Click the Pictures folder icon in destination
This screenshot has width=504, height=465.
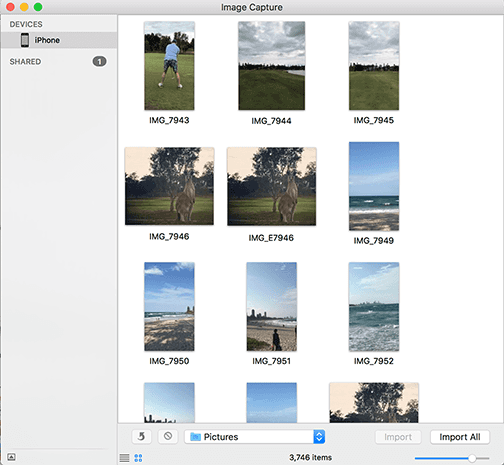195,437
